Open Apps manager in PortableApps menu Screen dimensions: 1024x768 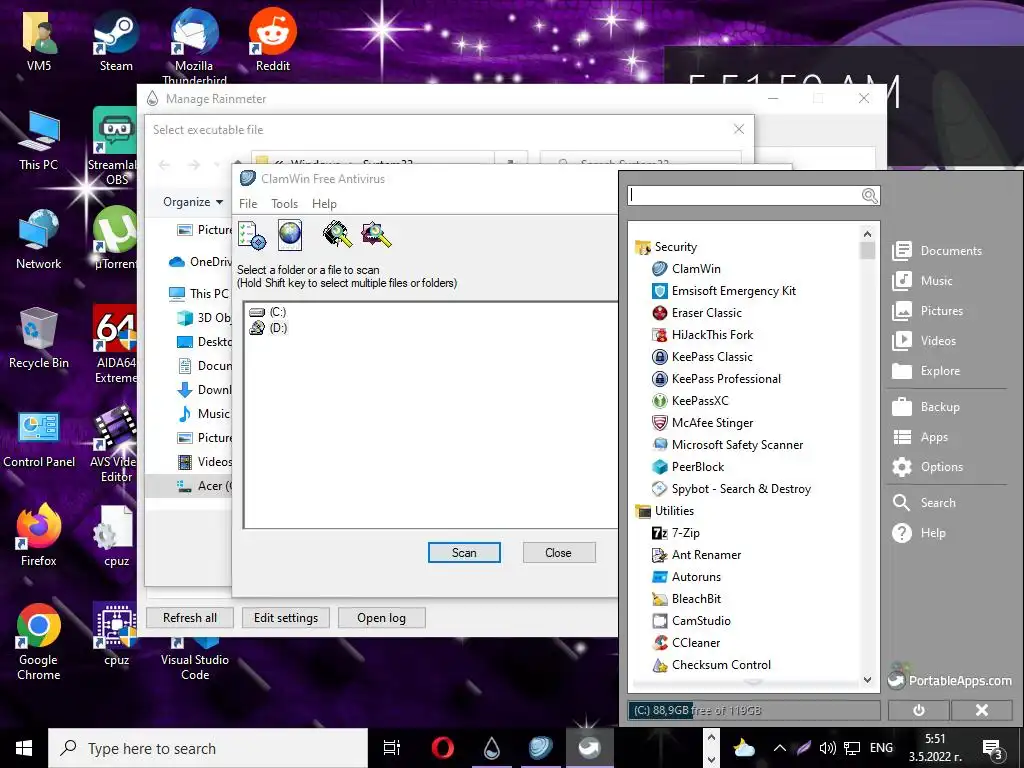click(920, 437)
